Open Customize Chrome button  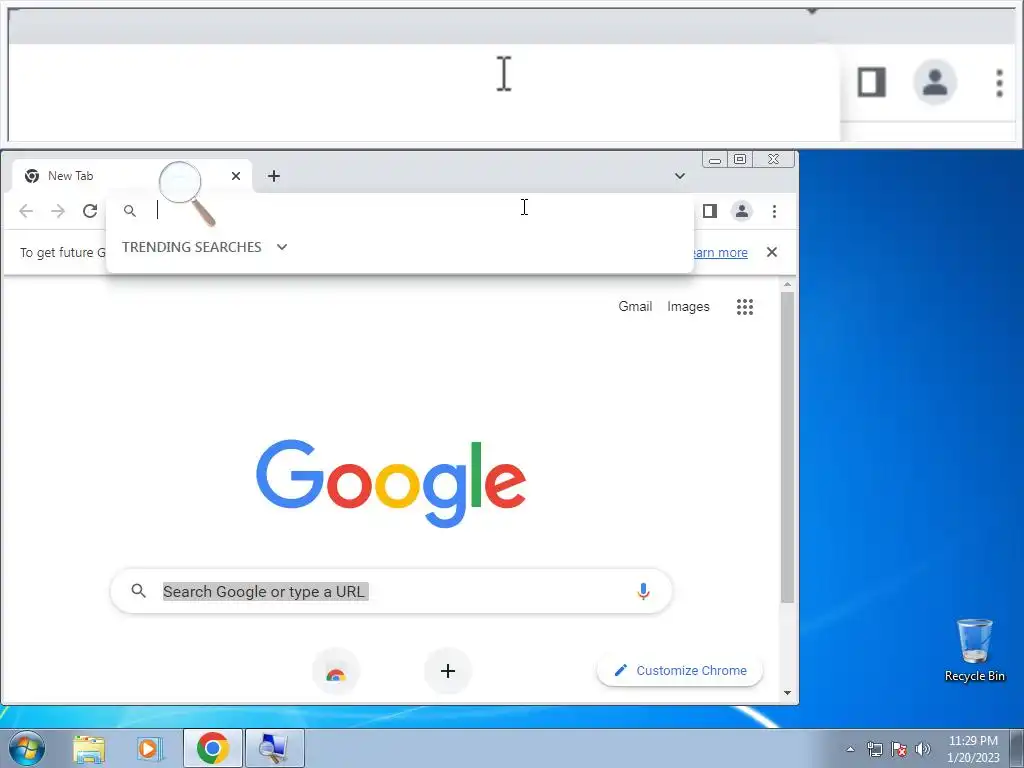click(x=680, y=671)
